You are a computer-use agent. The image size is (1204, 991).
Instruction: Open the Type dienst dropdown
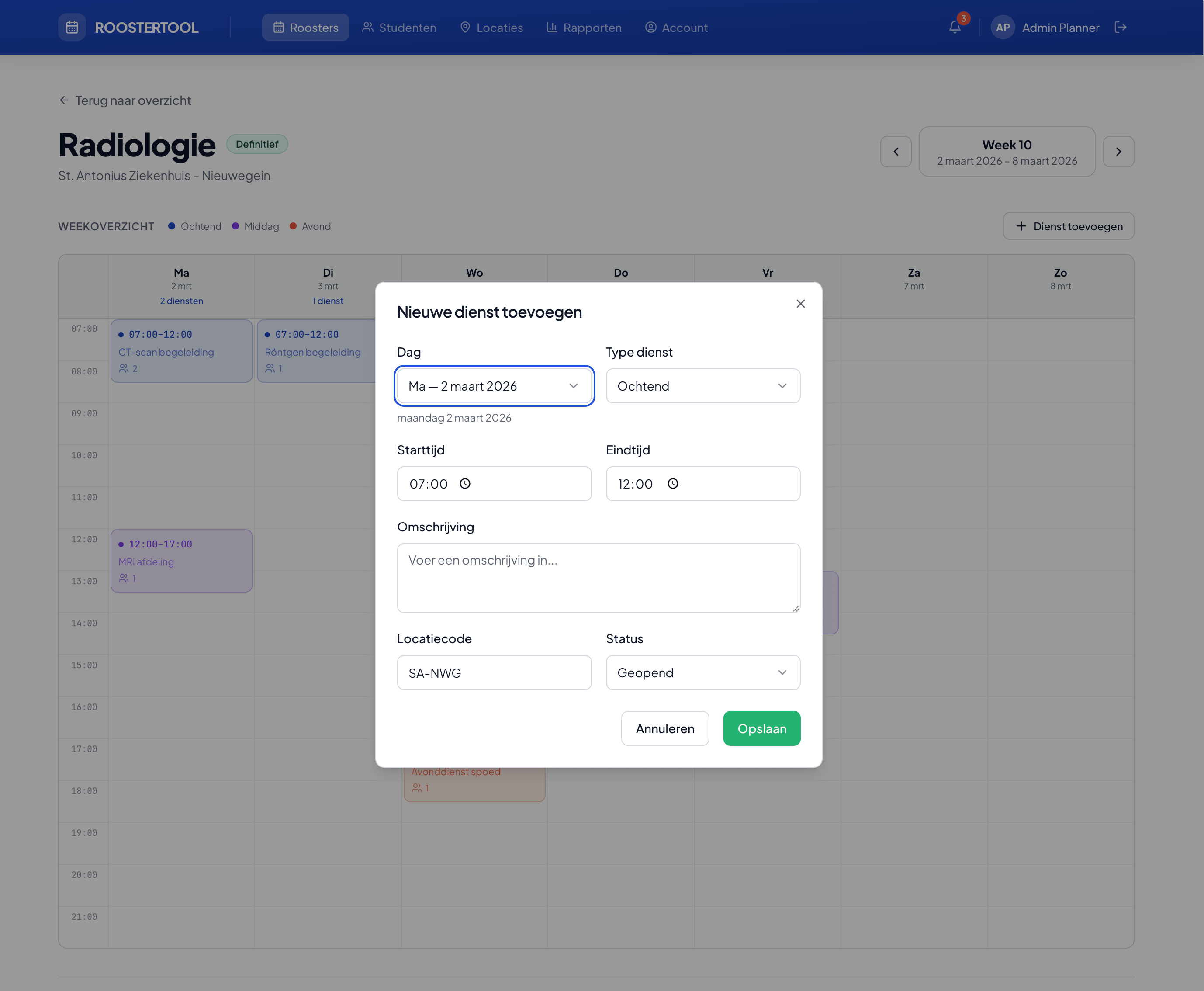(x=702, y=386)
